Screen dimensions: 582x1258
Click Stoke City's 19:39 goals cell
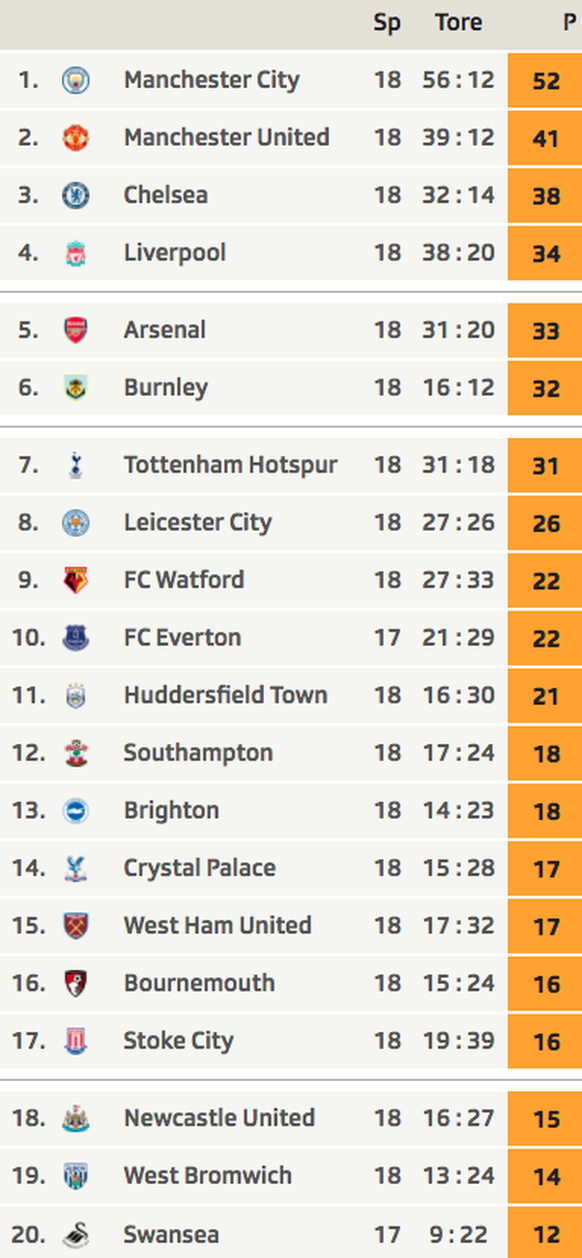[458, 1041]
